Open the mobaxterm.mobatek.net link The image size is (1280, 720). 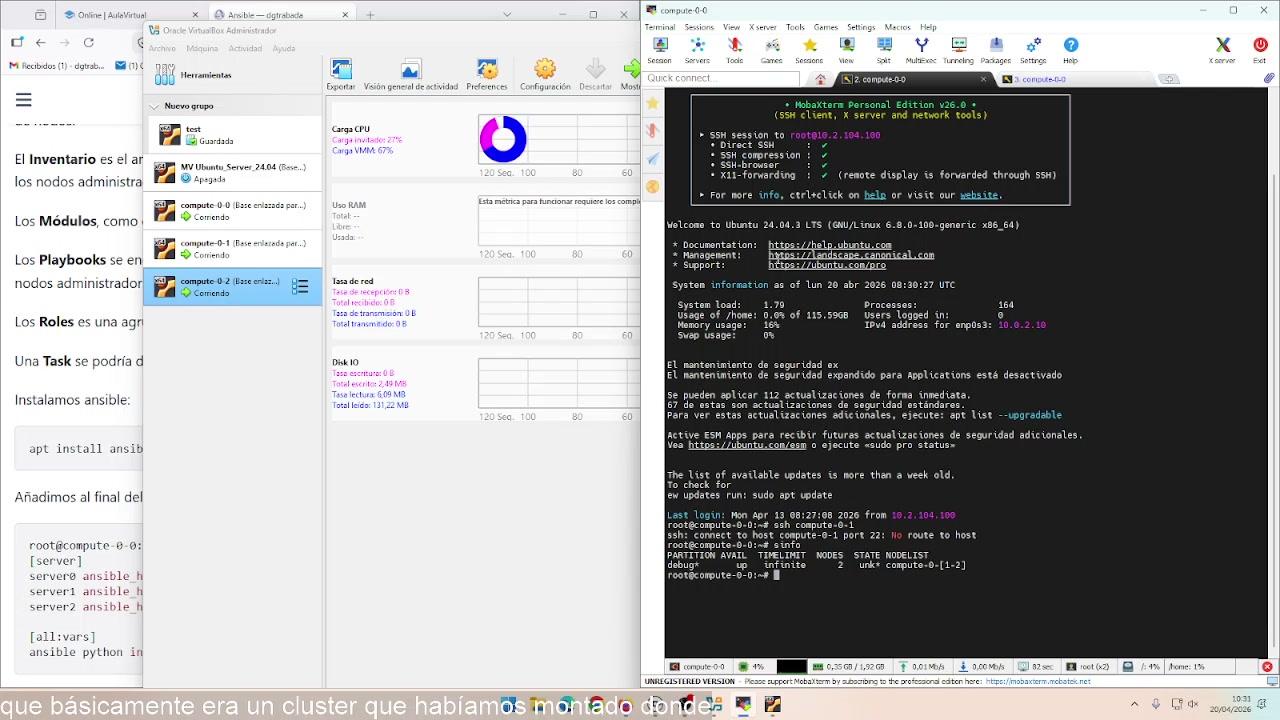tap(1037, 682)
